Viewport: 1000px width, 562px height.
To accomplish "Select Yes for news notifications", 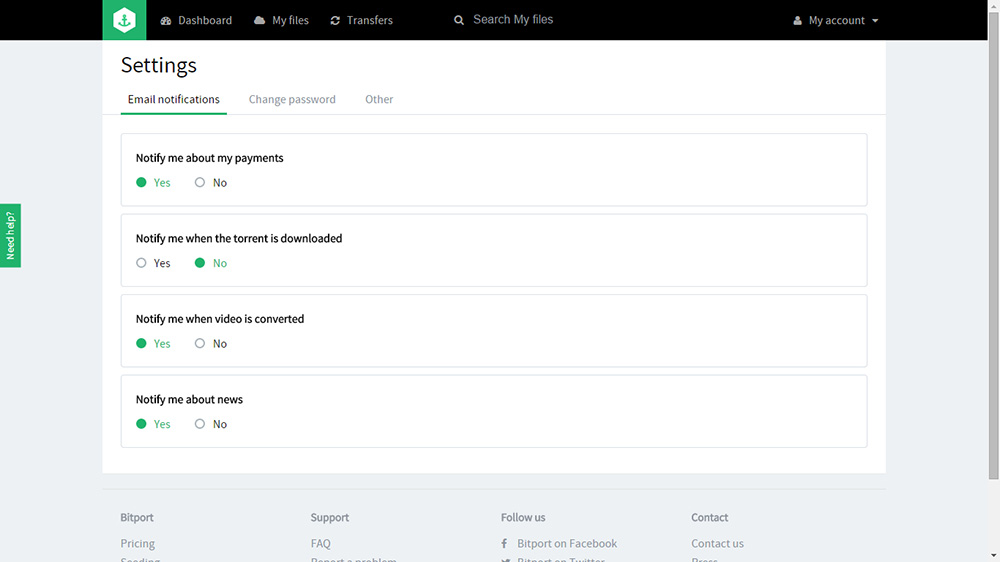I will point(141,424).
